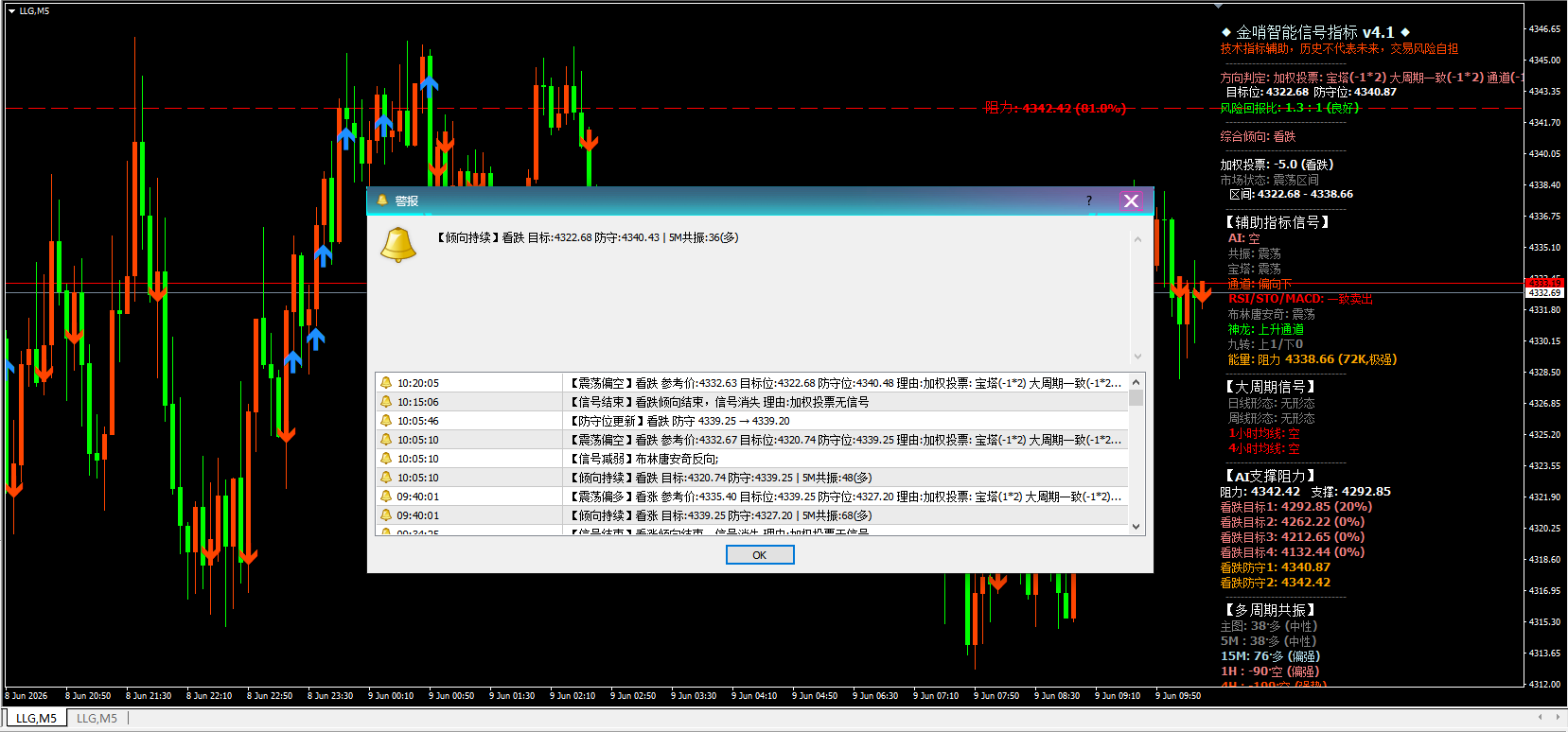
Task: Click the bell icon of the 10:15:06 row
Action: tap(386, 402)
